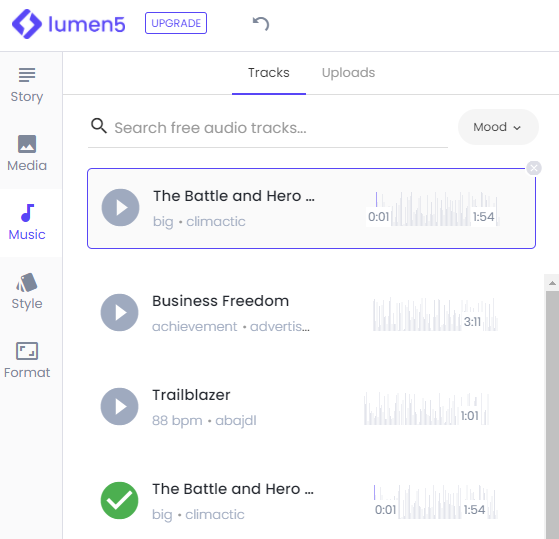Play the selected Battle and Hero track

click(x=120, y=207)
